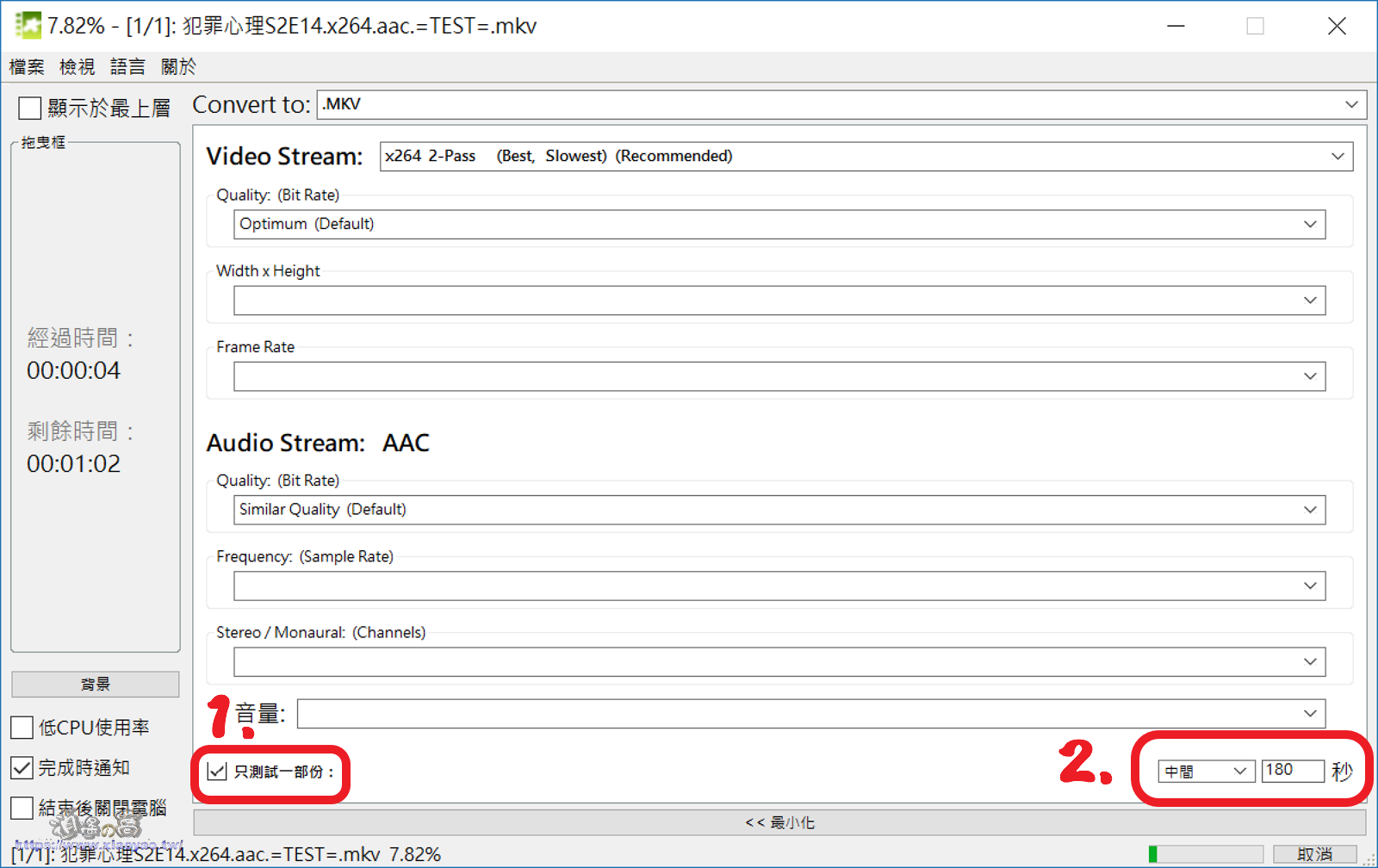Screen dimensions: 1378x868
Task: Open the 中間 test position dropdown
Action: [x=1207, y=771]
